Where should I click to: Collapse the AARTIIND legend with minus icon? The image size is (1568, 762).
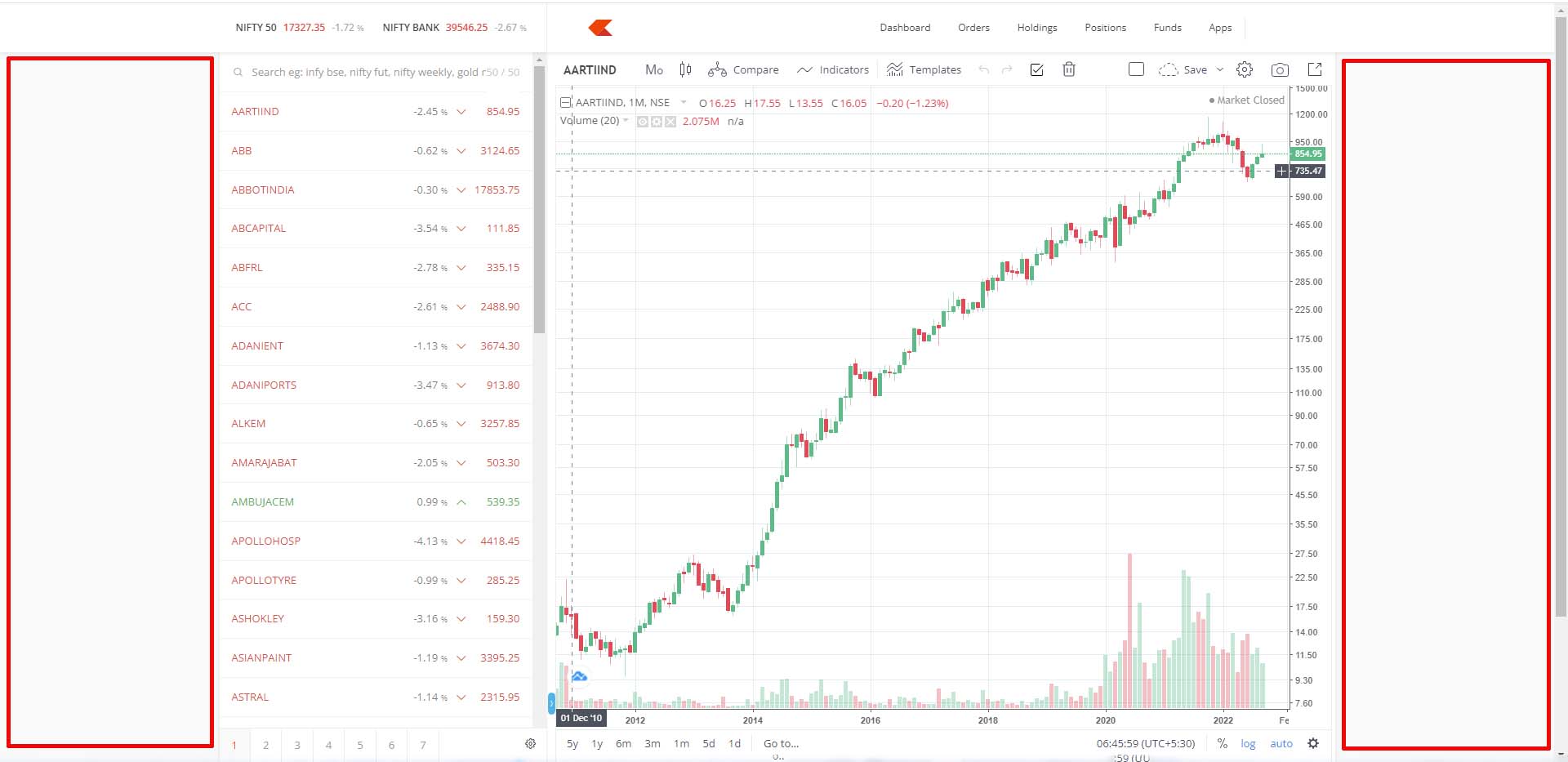click(x=565, y=103)
